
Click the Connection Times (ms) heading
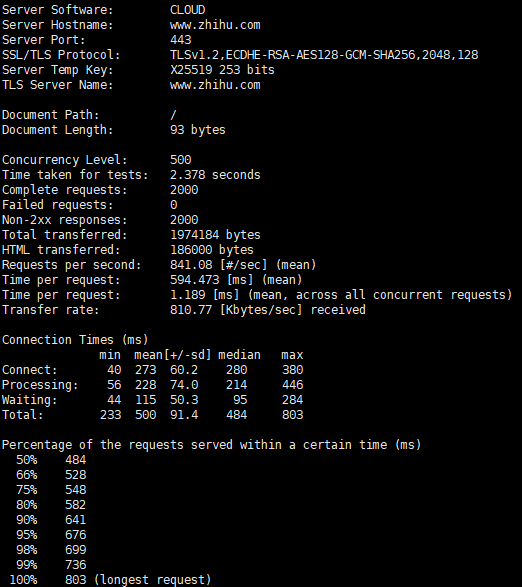75,340
